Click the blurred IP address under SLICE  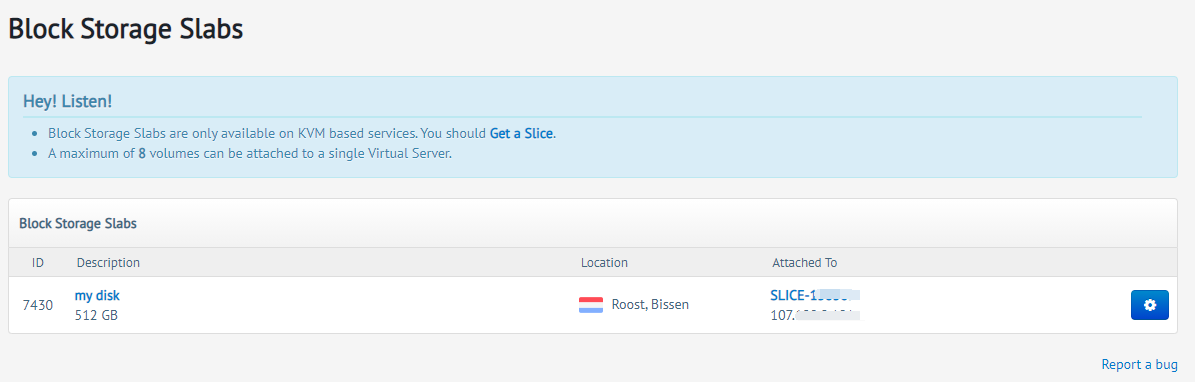[x=815, y=315]
